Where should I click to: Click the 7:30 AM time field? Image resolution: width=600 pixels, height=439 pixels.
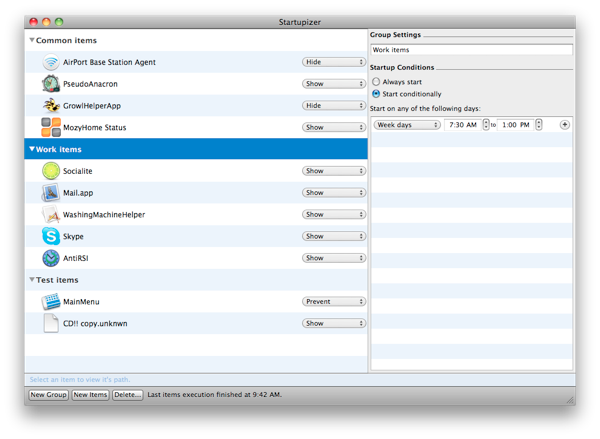point(463,125)
